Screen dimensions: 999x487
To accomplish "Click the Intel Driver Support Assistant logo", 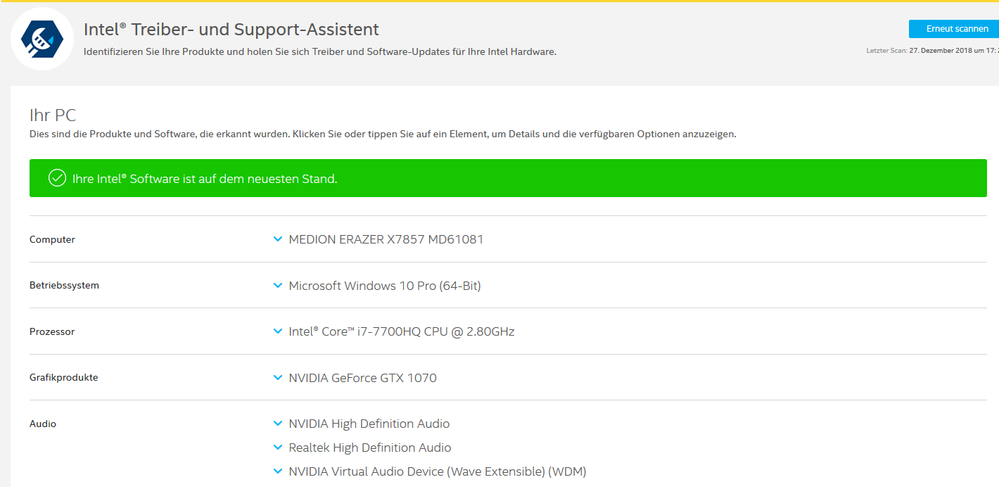I will point(42,39).
